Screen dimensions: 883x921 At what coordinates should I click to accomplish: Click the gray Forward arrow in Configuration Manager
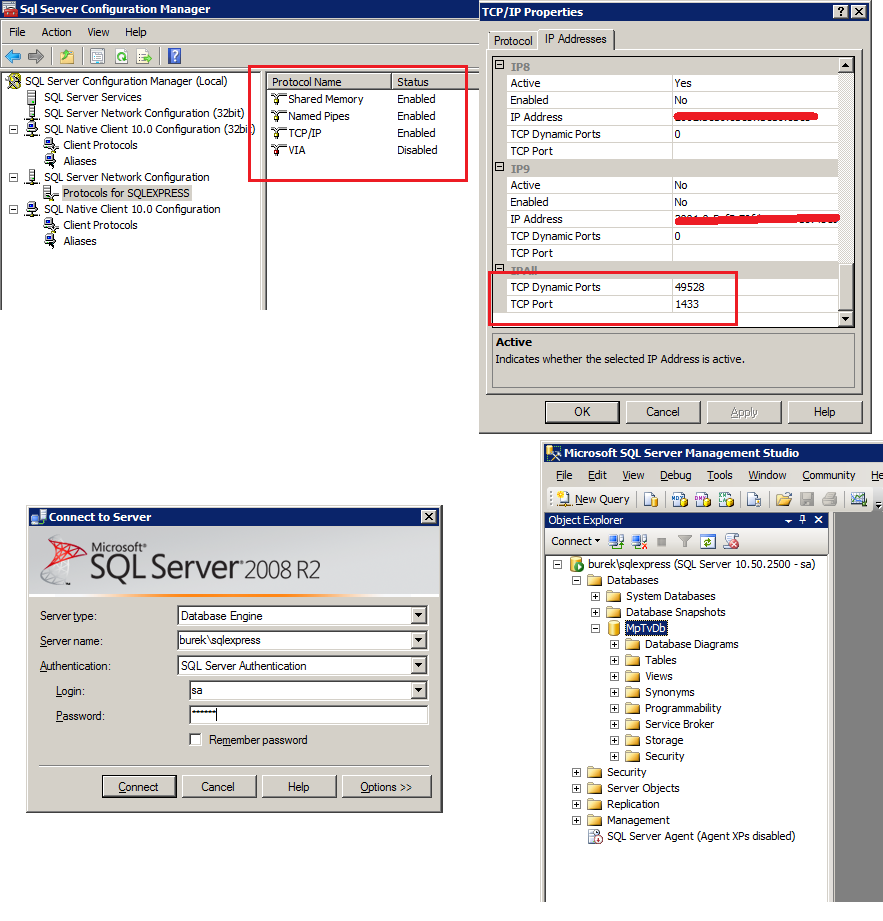36,56
